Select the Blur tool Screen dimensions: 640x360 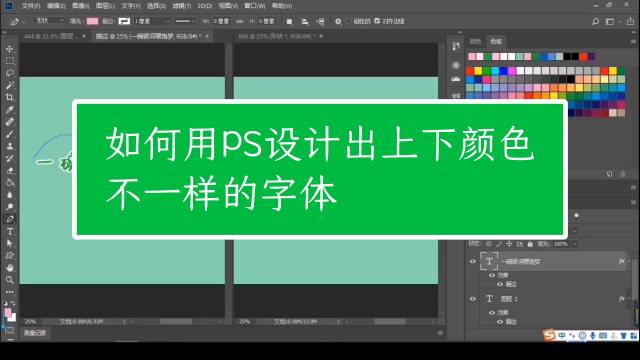pyautogui.click(x=10, y=195)
